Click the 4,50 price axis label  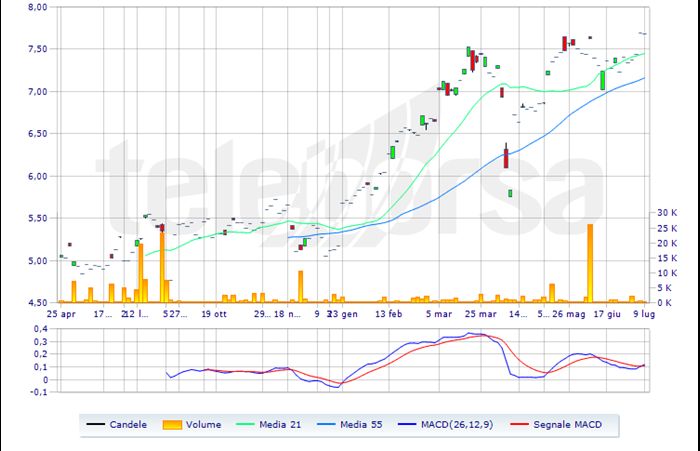pyautogui.click(x=38, y=303)
